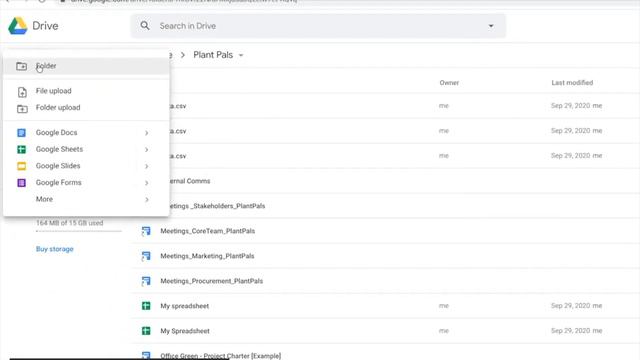The image size is (640, 360).
Task: Select Meetings_Marketing_PlantPals file name
Action: click(x=207, y=256)
